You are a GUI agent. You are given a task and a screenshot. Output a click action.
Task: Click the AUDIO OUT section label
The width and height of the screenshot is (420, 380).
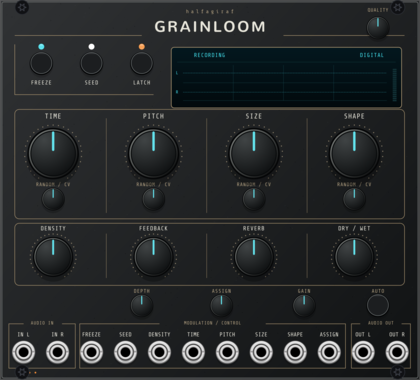coord(381,323)
